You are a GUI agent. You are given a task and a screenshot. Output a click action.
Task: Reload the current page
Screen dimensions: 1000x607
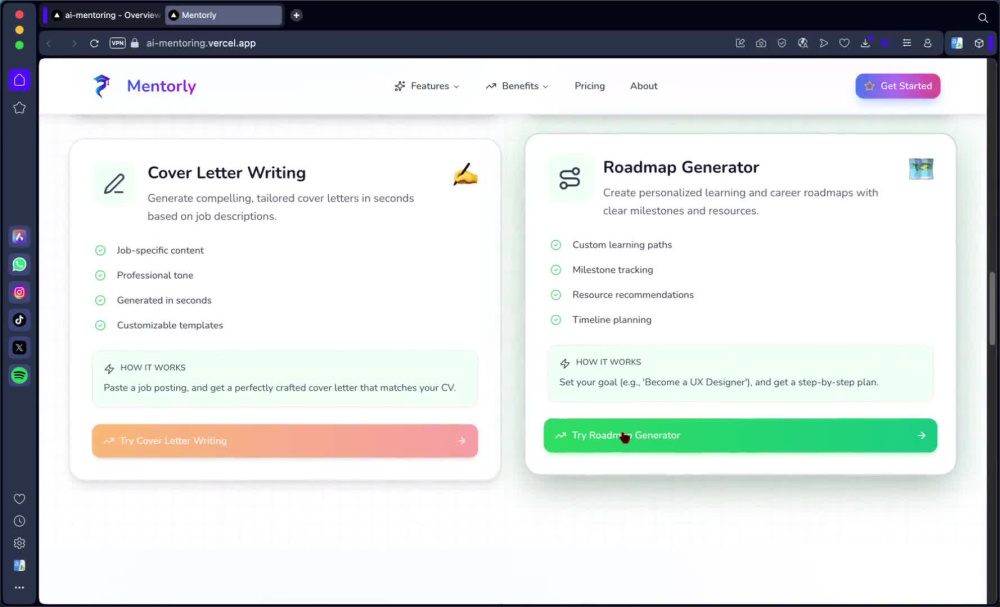(x=94, y=43)
